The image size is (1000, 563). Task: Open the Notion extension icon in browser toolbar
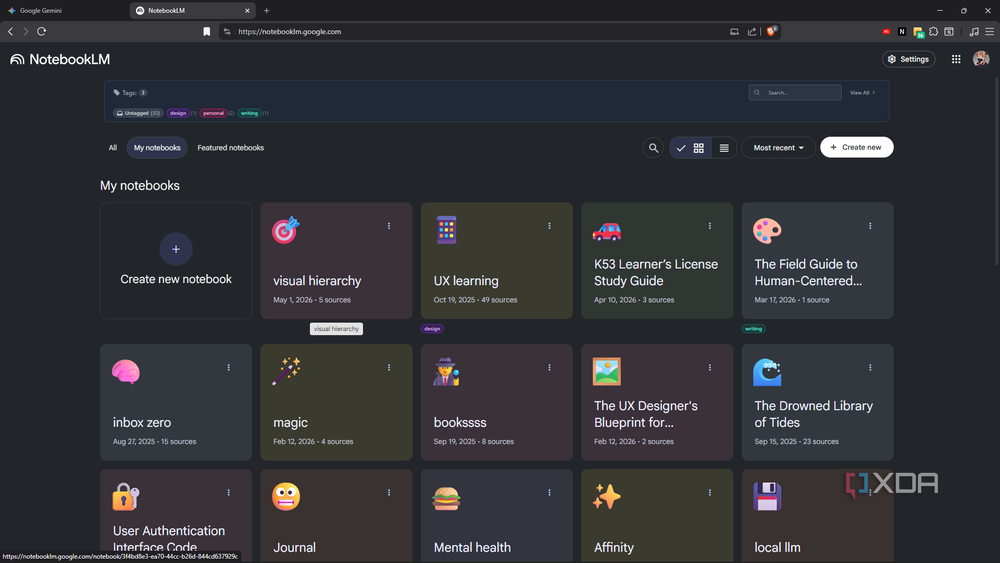pyautogui.click(x=902, y=31)
